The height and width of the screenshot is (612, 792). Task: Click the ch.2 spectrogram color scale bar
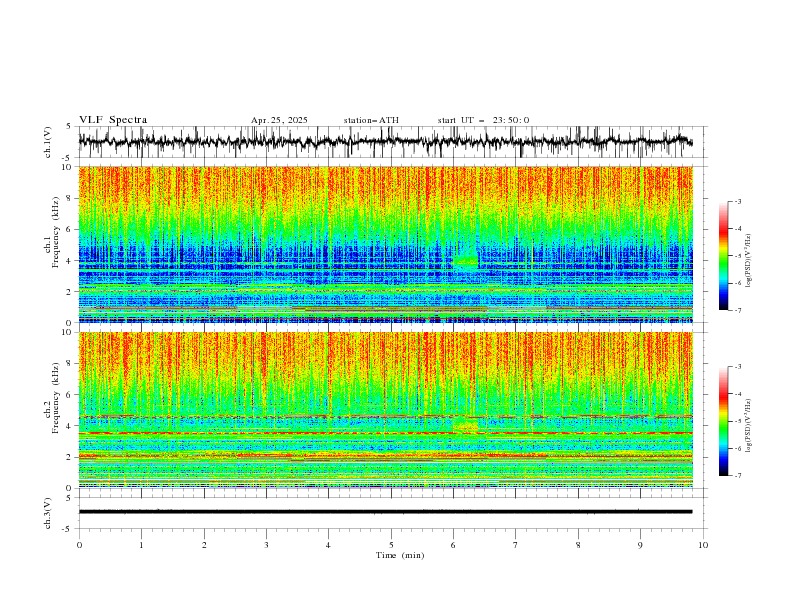click(x=723, y=421)
